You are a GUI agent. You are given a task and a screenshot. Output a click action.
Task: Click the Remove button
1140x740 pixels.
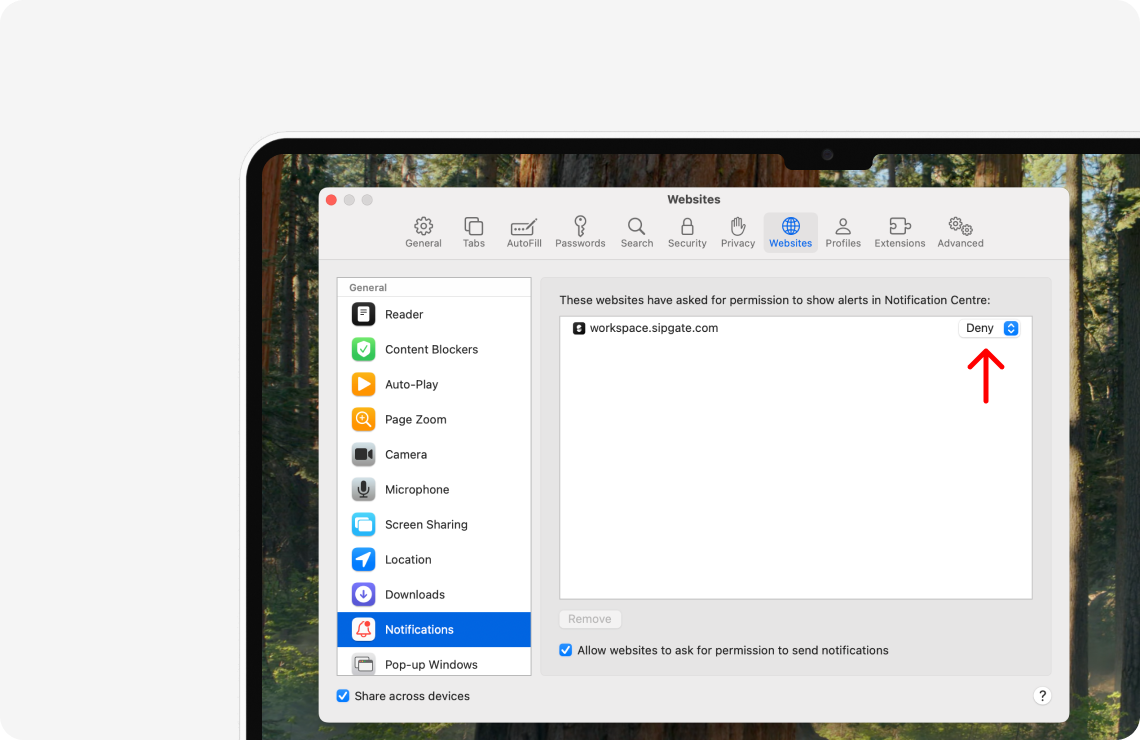[590, 619]
